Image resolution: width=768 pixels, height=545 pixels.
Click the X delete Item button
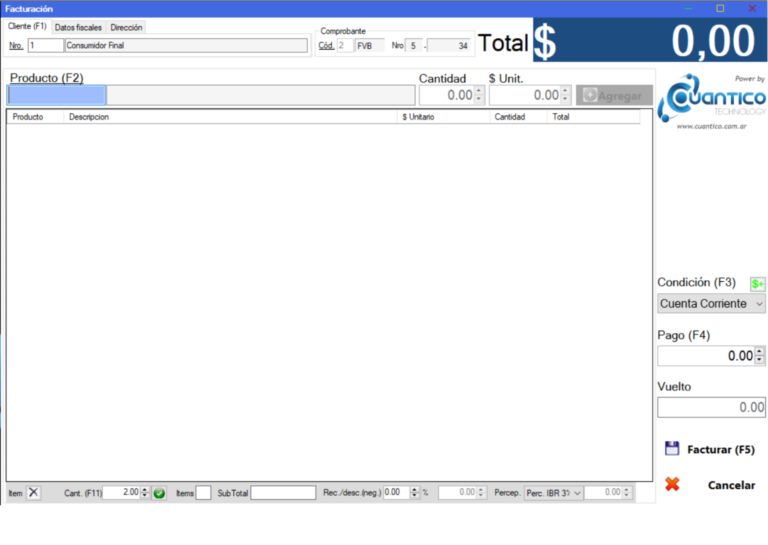pos(33,493)
